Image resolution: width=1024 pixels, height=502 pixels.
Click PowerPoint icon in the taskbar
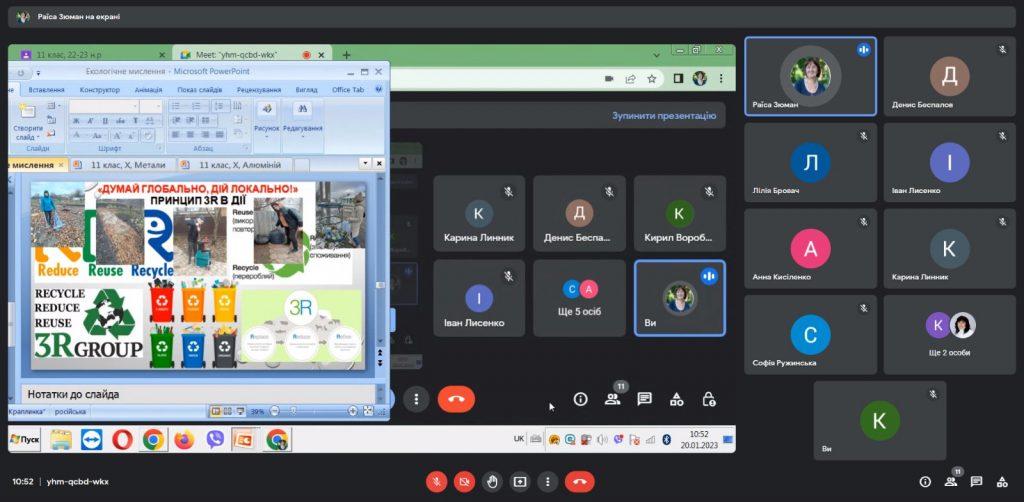246,440
